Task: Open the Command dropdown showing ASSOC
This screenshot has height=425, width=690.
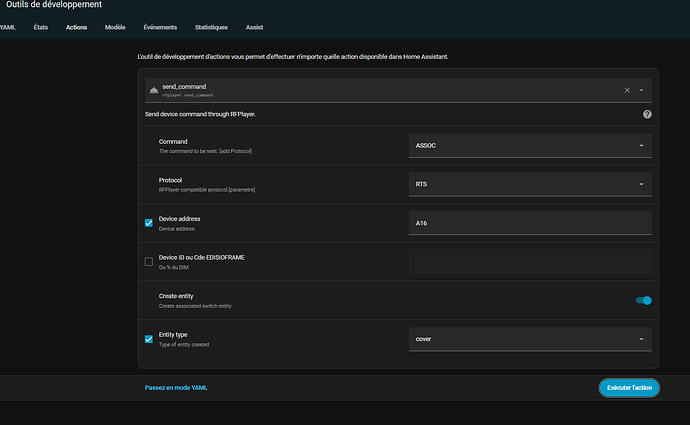Action: [x=530, y=145]
